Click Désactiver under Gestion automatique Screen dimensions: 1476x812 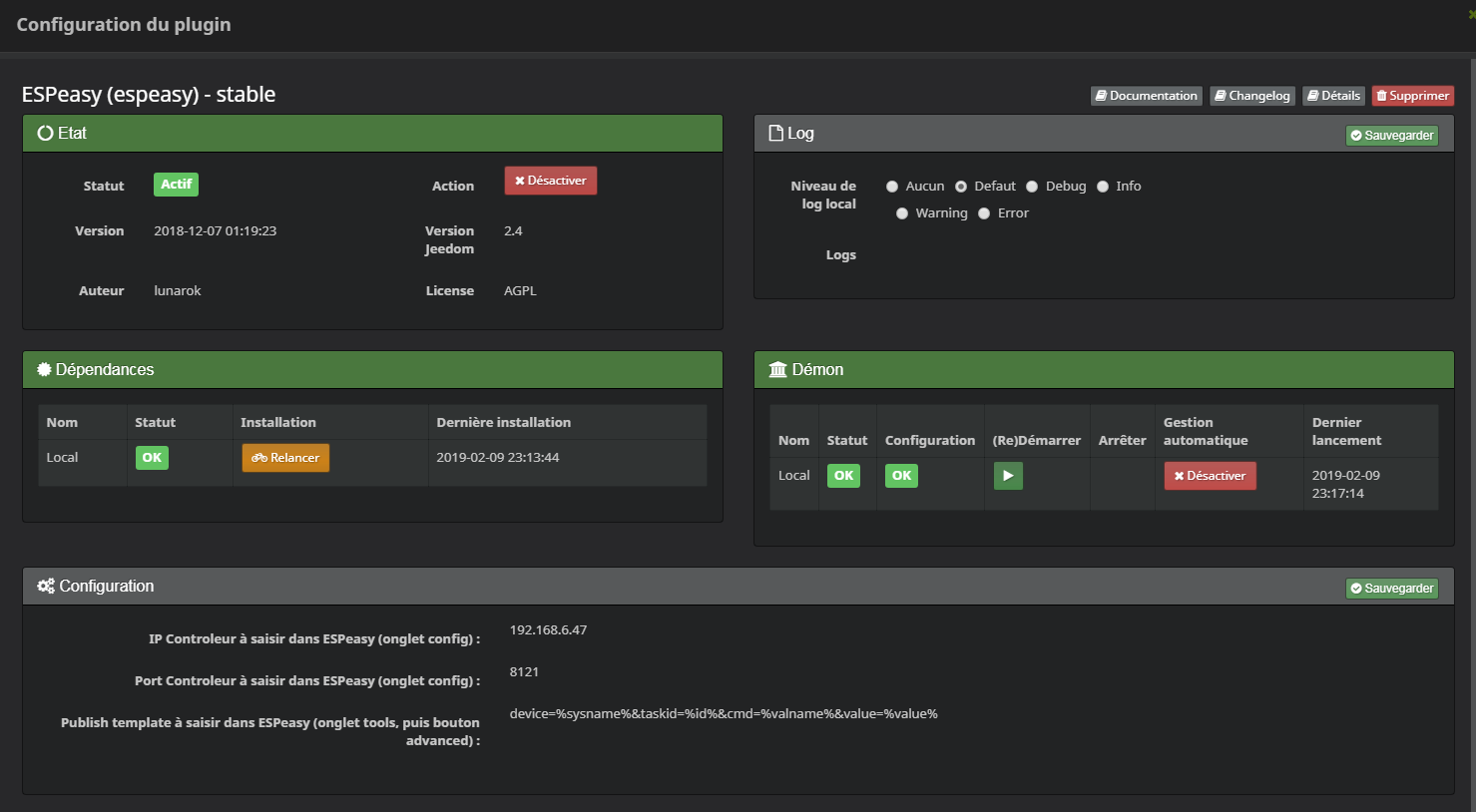[1210, 476]
